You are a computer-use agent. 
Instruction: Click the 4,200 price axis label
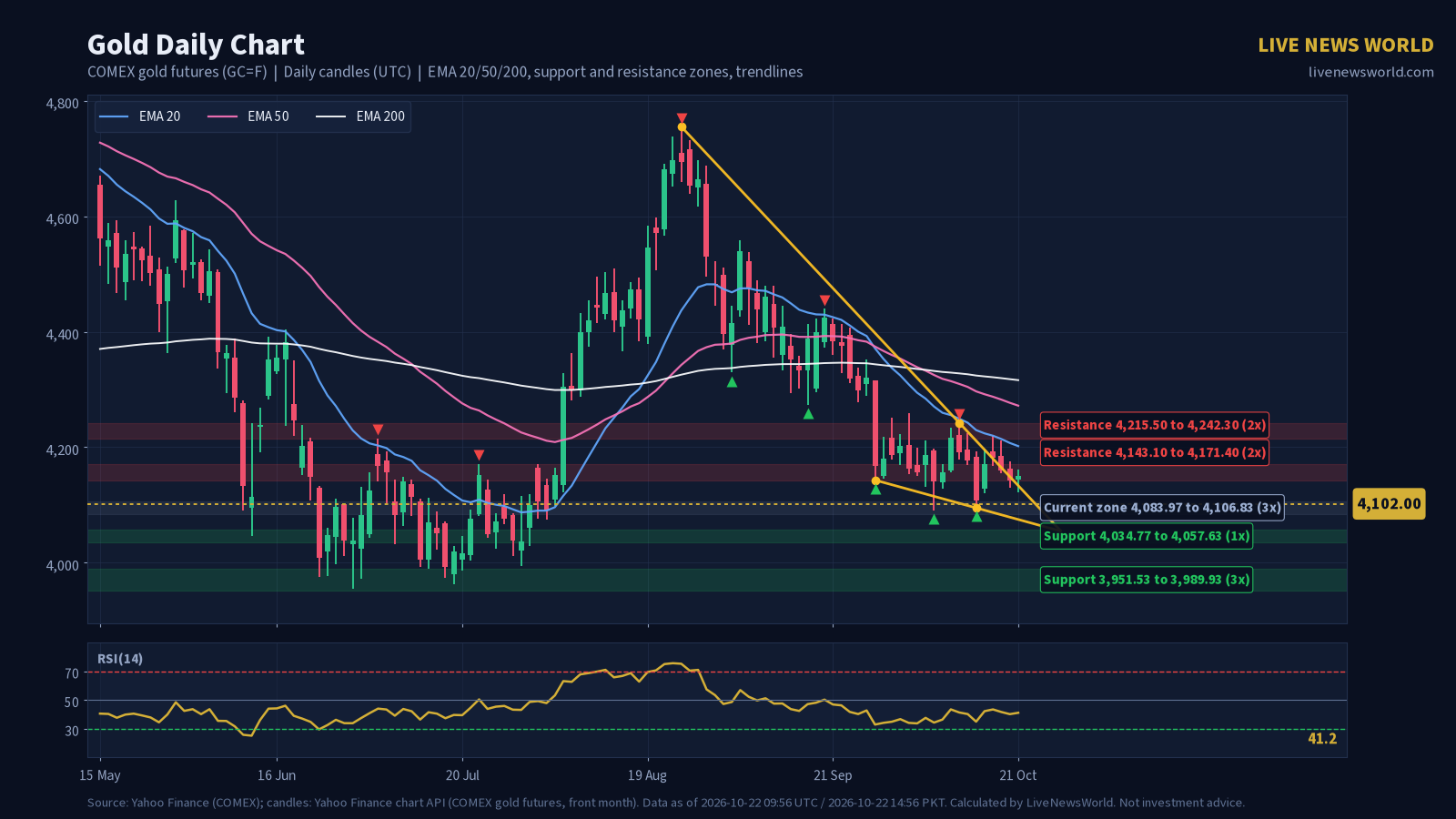click(63, 450)
